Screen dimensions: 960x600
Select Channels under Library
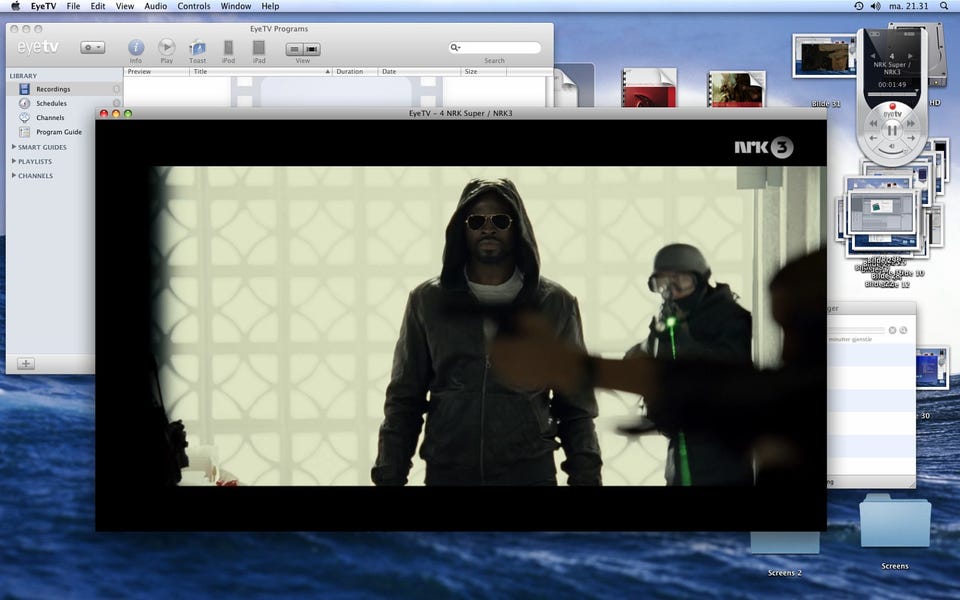(x=50, y=118)
